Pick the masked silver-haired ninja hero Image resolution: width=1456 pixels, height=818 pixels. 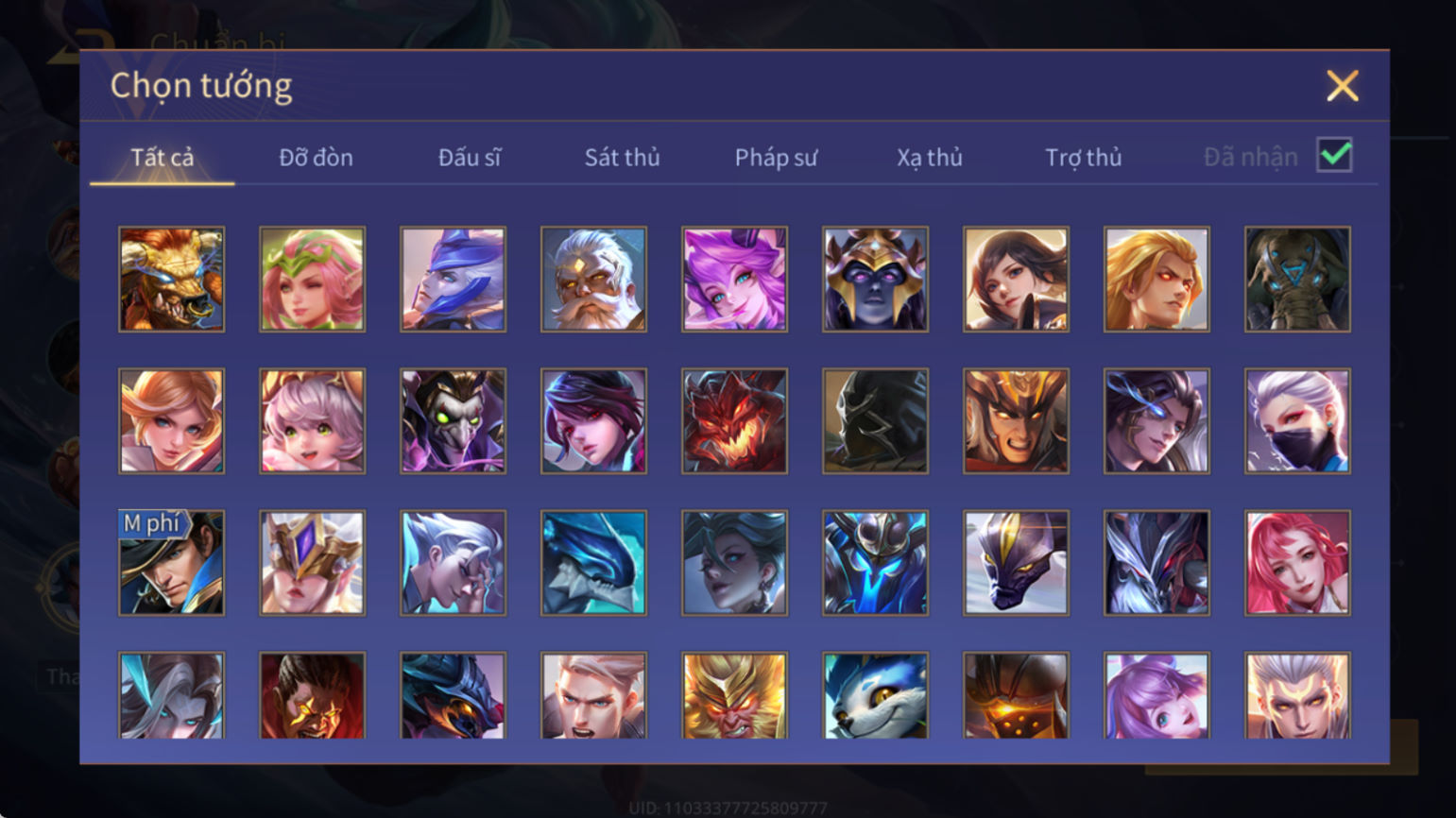[x=1297, y=421]
